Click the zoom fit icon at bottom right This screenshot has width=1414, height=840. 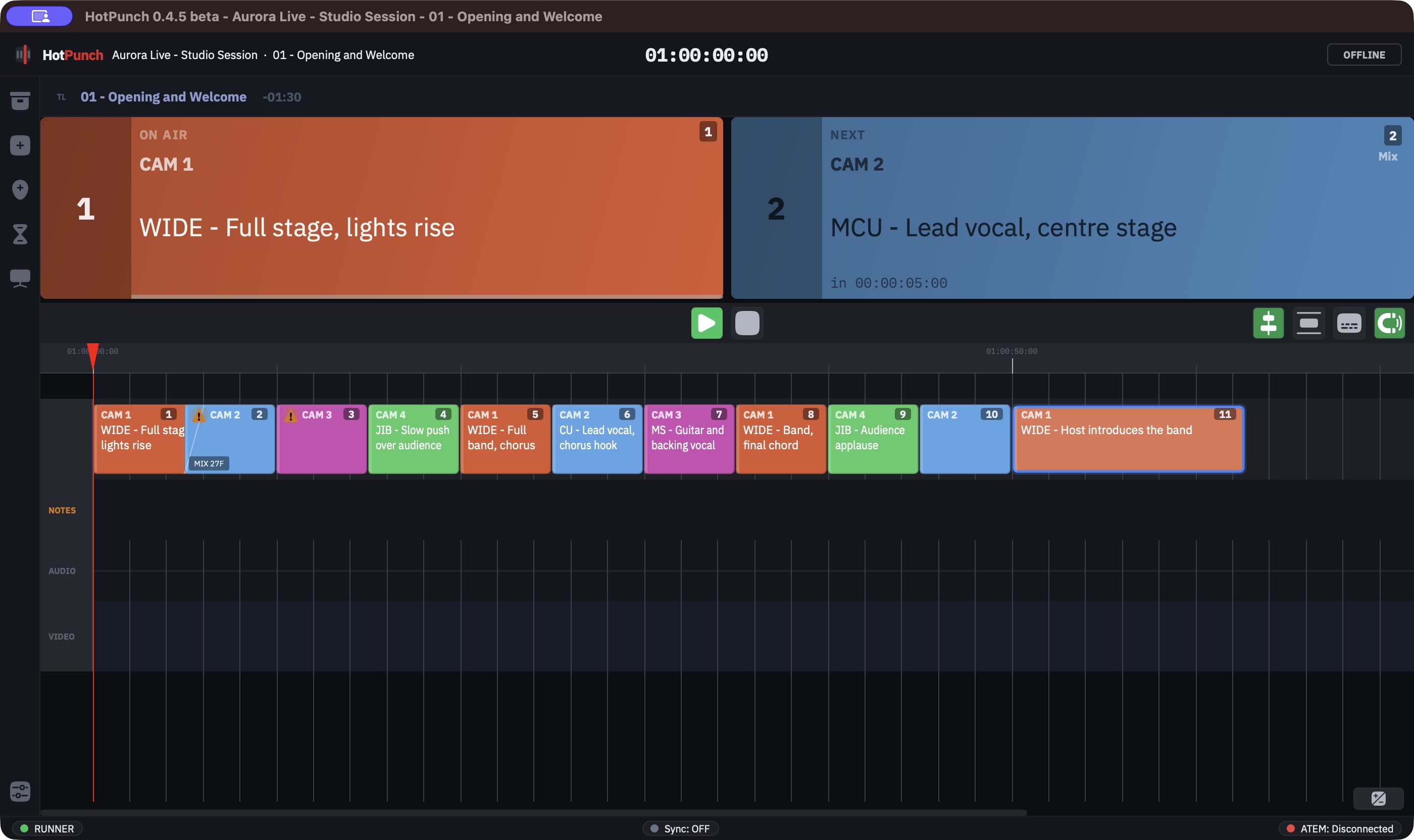click(x=1378, y=799)
